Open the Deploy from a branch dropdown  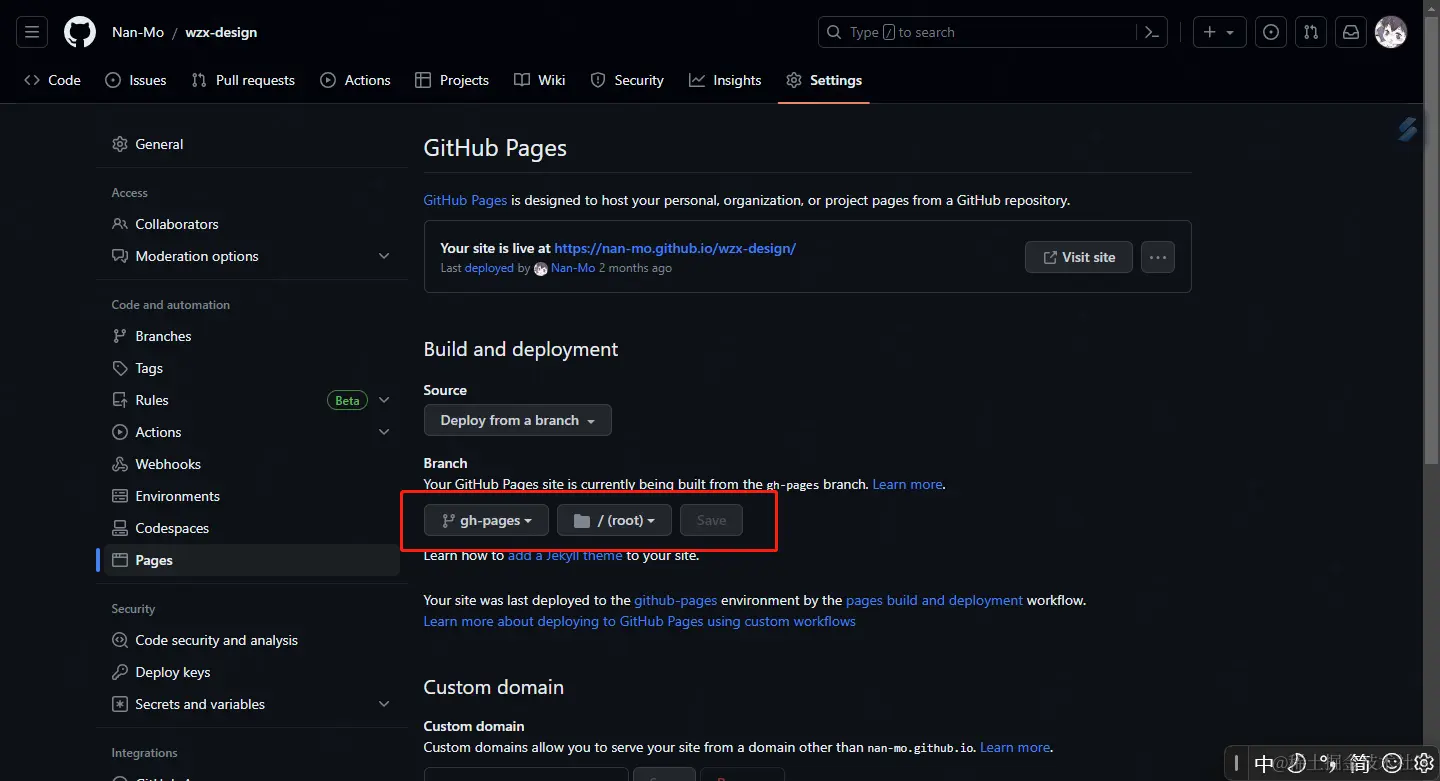click(517, 420)
